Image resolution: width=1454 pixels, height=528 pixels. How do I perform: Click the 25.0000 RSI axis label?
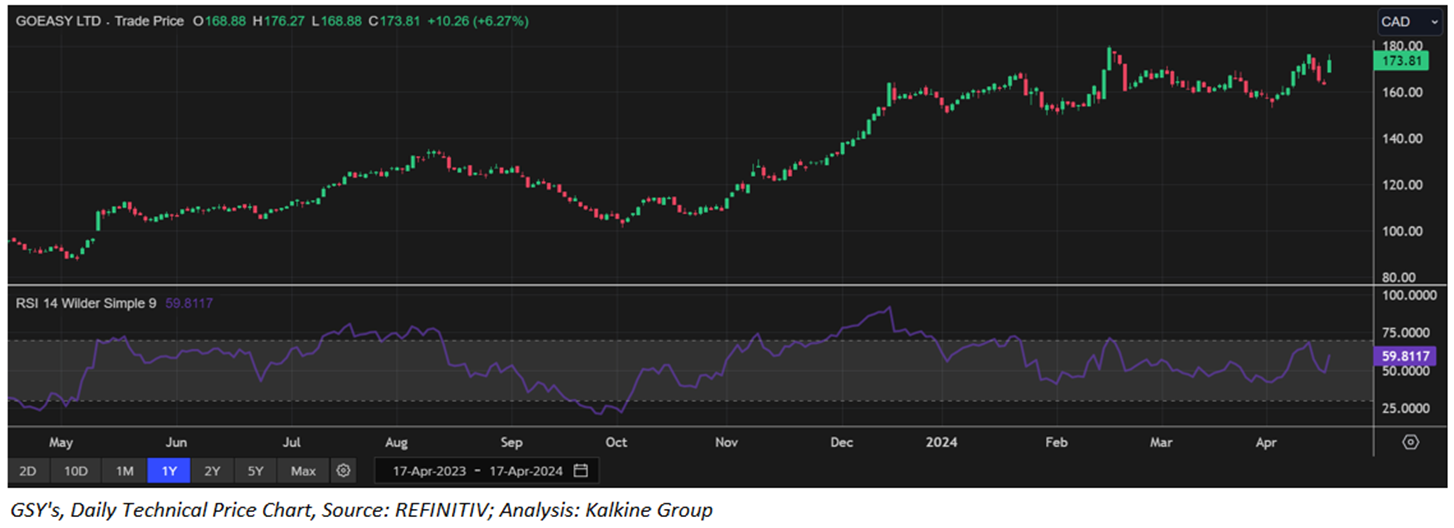point(1408,408)
